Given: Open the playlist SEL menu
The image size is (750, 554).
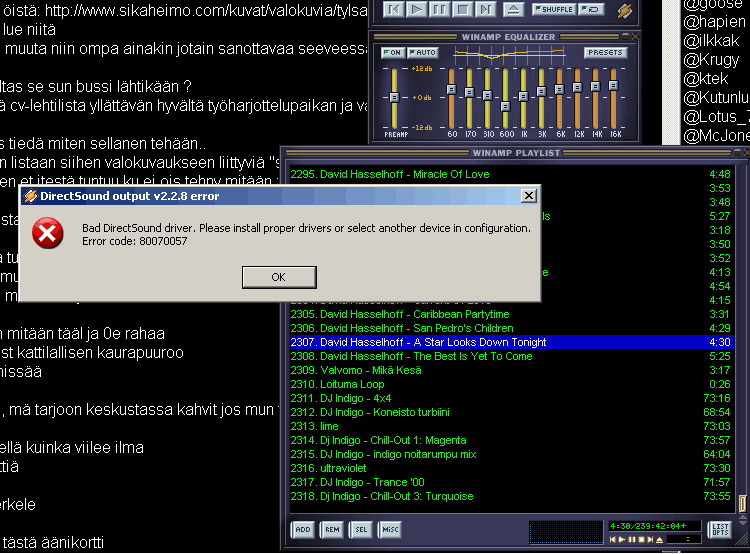Looking at the screenshot, I should click(361, 530).
